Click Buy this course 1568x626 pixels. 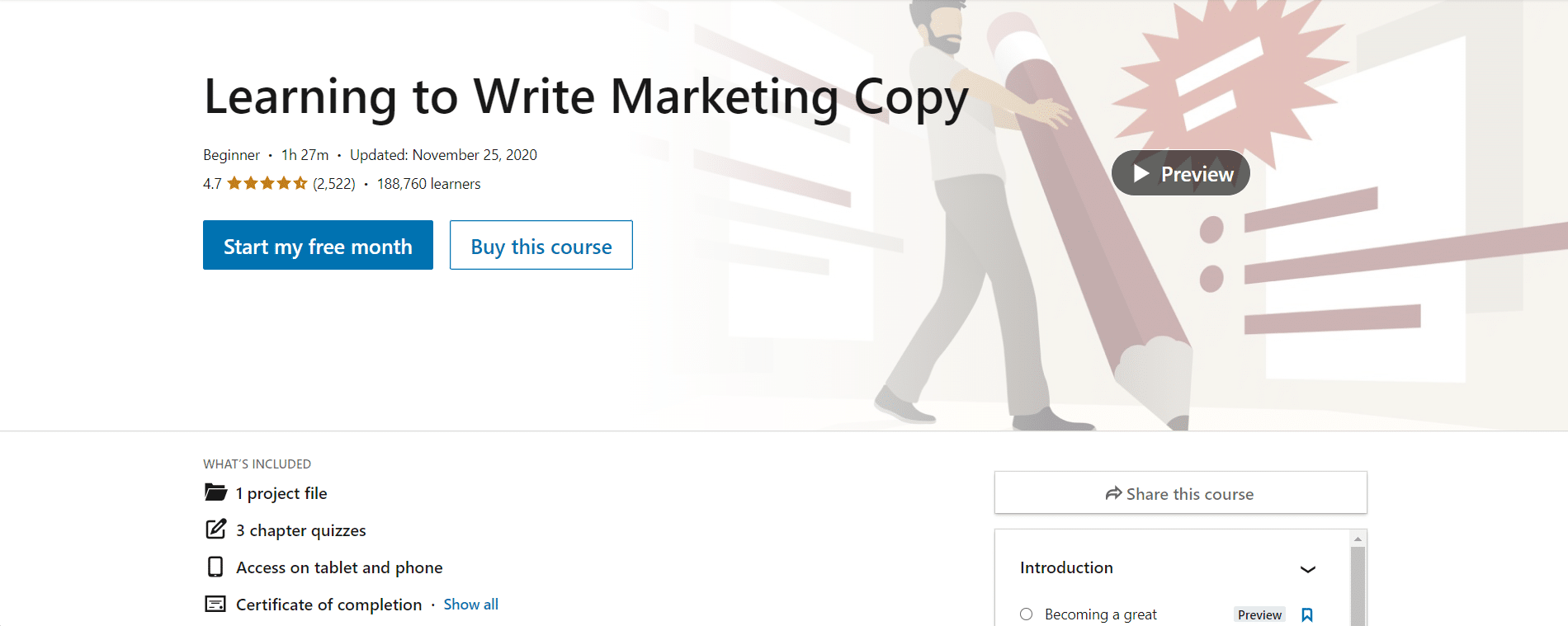tap(541, 245)
